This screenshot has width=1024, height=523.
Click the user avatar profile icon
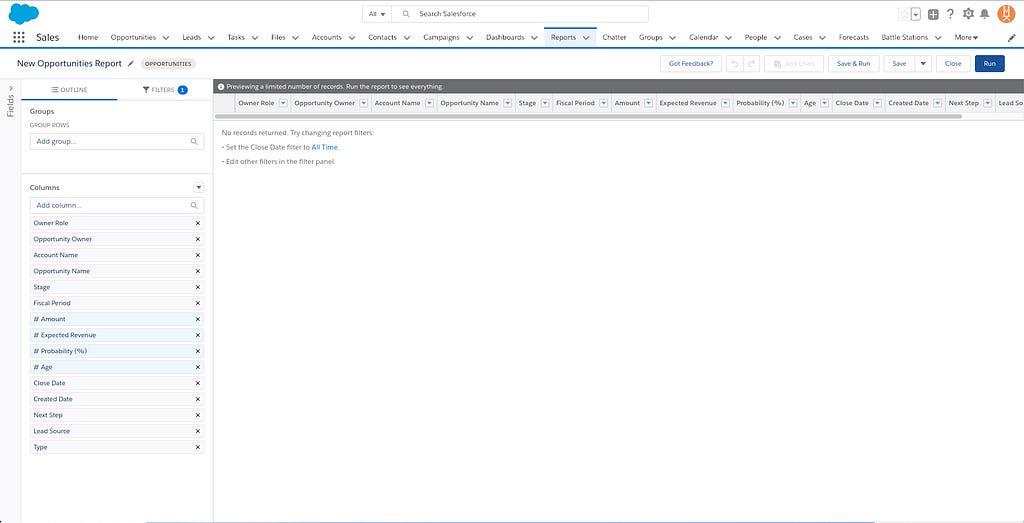(x=1006, y=14)
